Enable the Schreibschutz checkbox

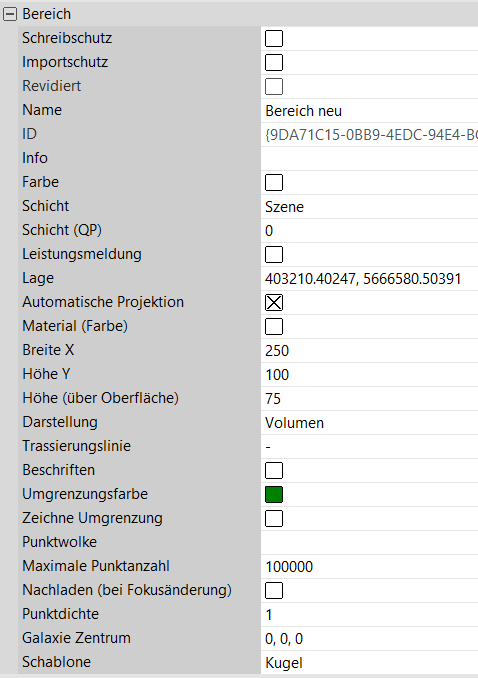(274, 38)
